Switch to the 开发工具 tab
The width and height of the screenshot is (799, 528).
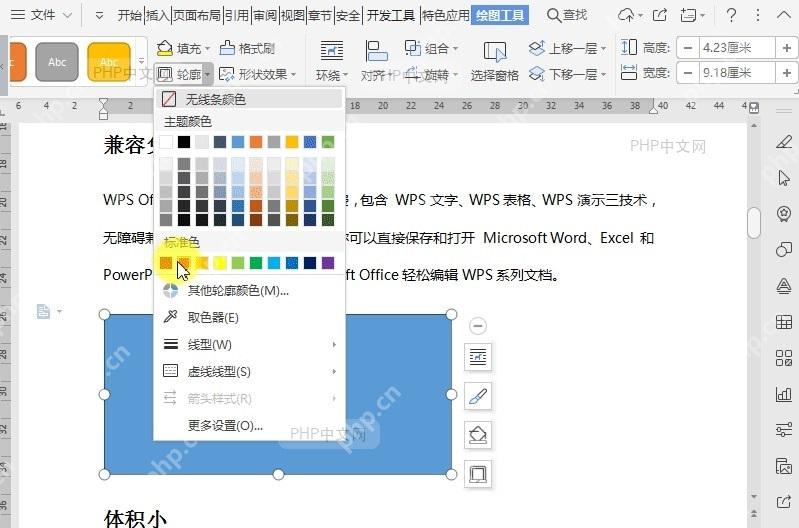click(x=391, y=15)
